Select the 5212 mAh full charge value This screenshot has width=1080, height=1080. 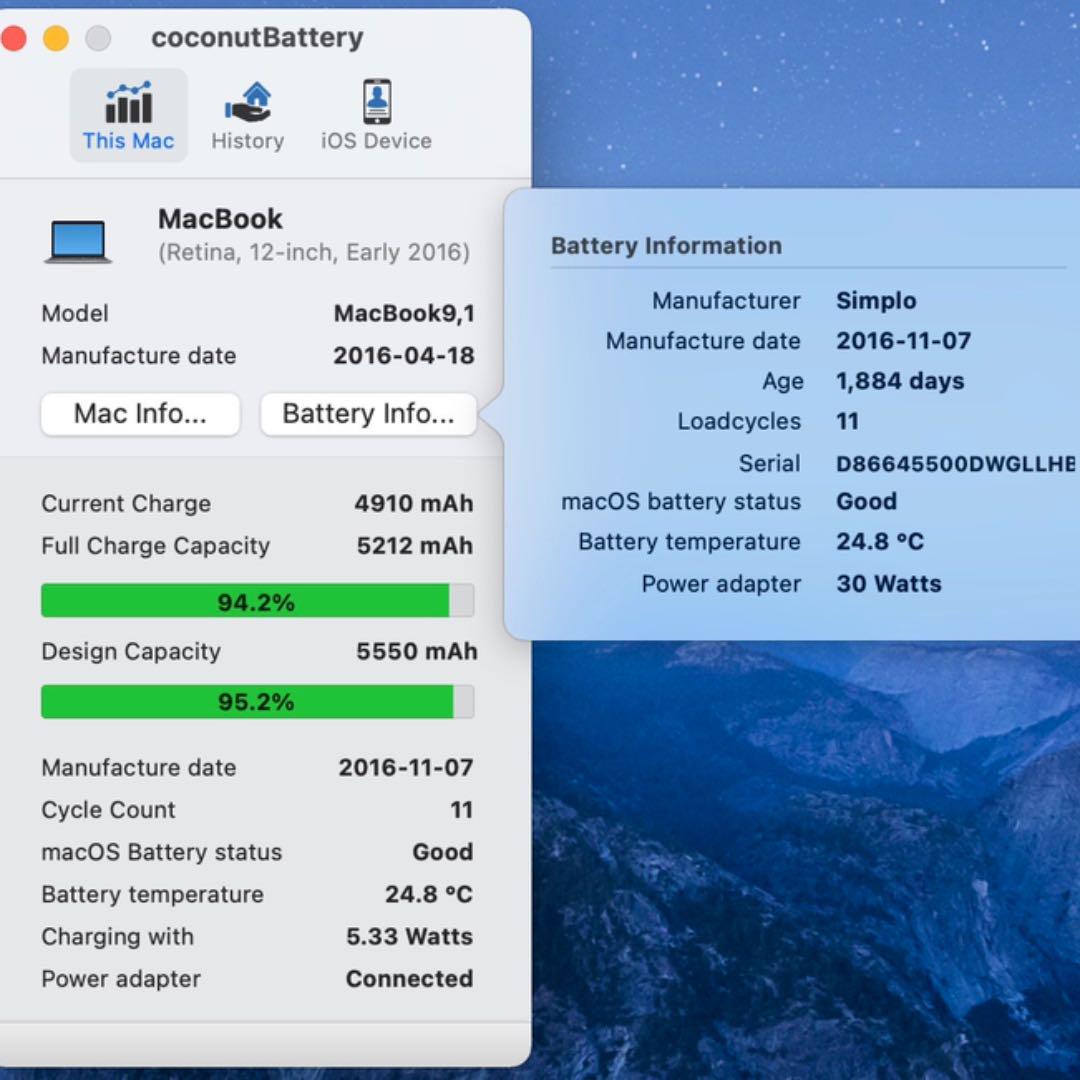(415, 546)
